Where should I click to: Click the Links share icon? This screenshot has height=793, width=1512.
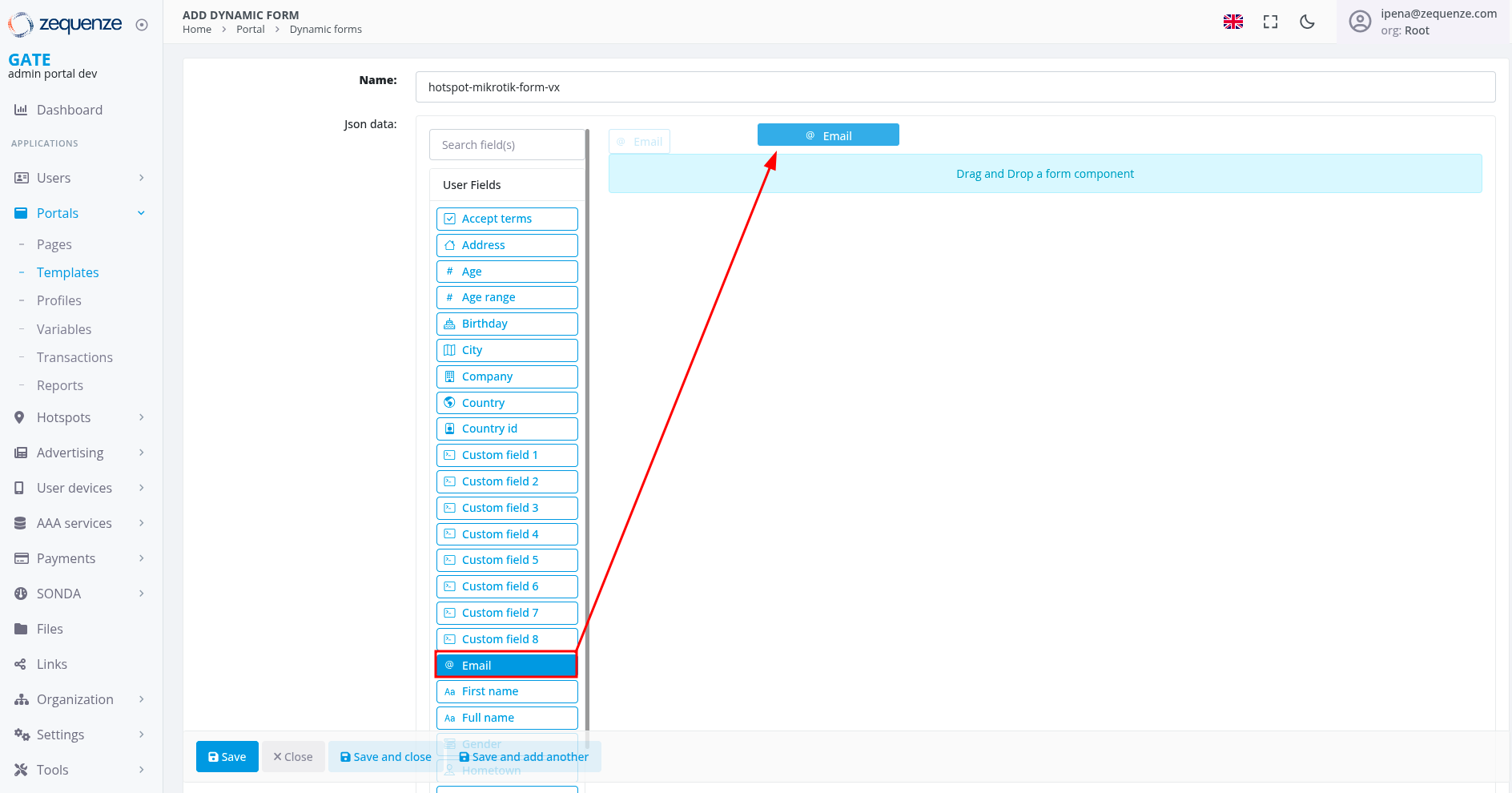21,664
